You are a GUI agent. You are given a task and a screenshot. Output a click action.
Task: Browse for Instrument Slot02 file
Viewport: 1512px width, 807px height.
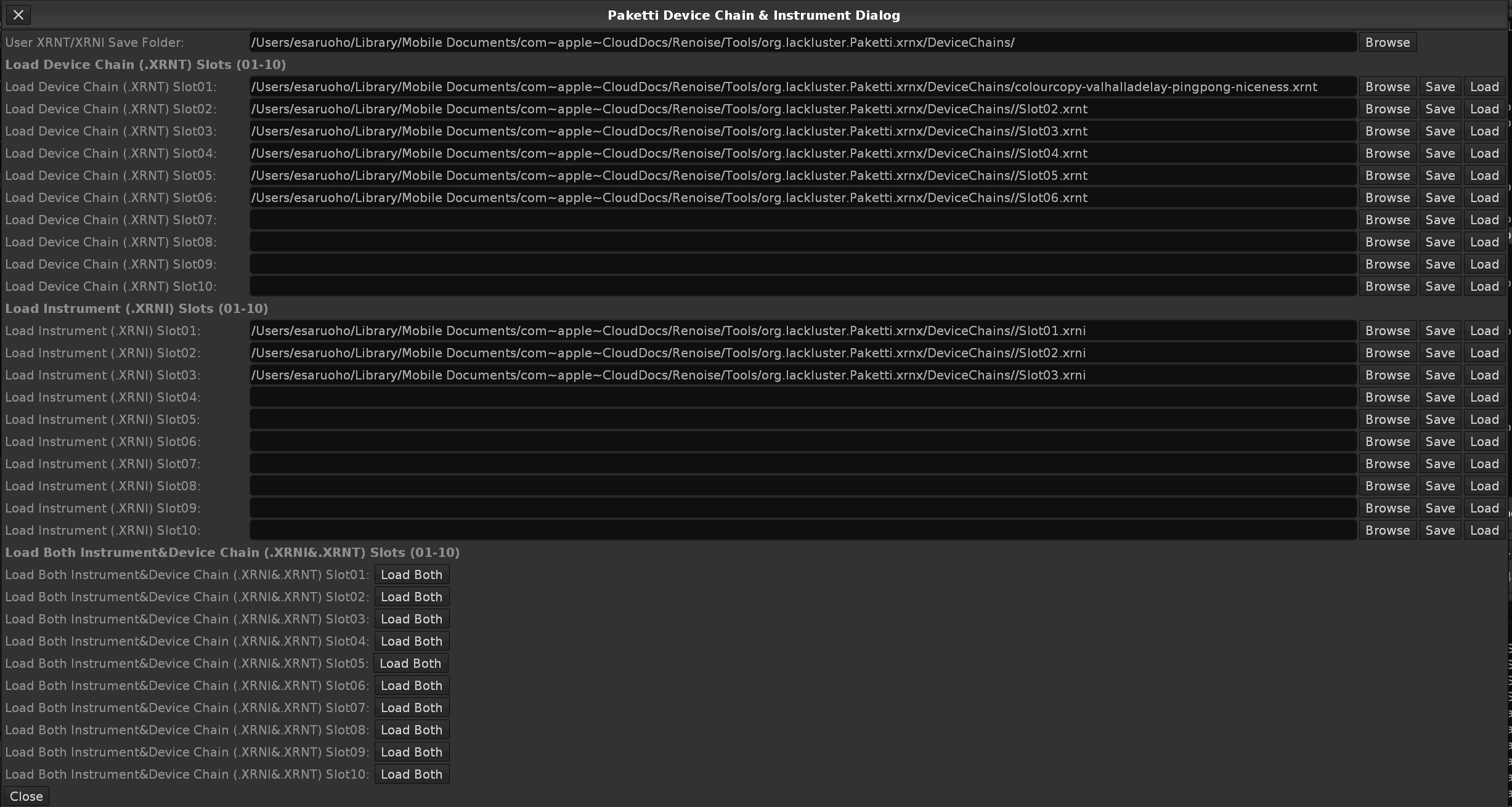click(x=1387, y=353)
